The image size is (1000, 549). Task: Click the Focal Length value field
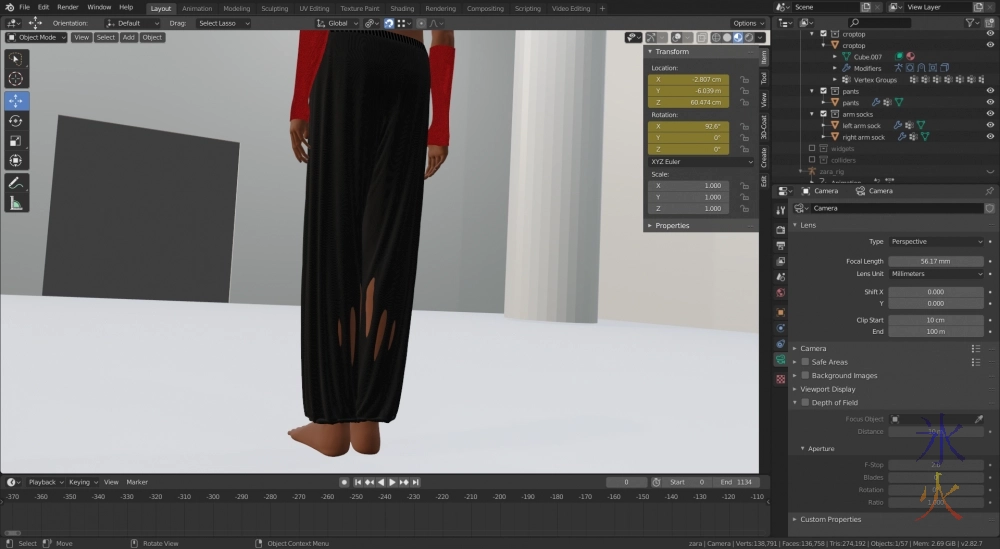936,261
